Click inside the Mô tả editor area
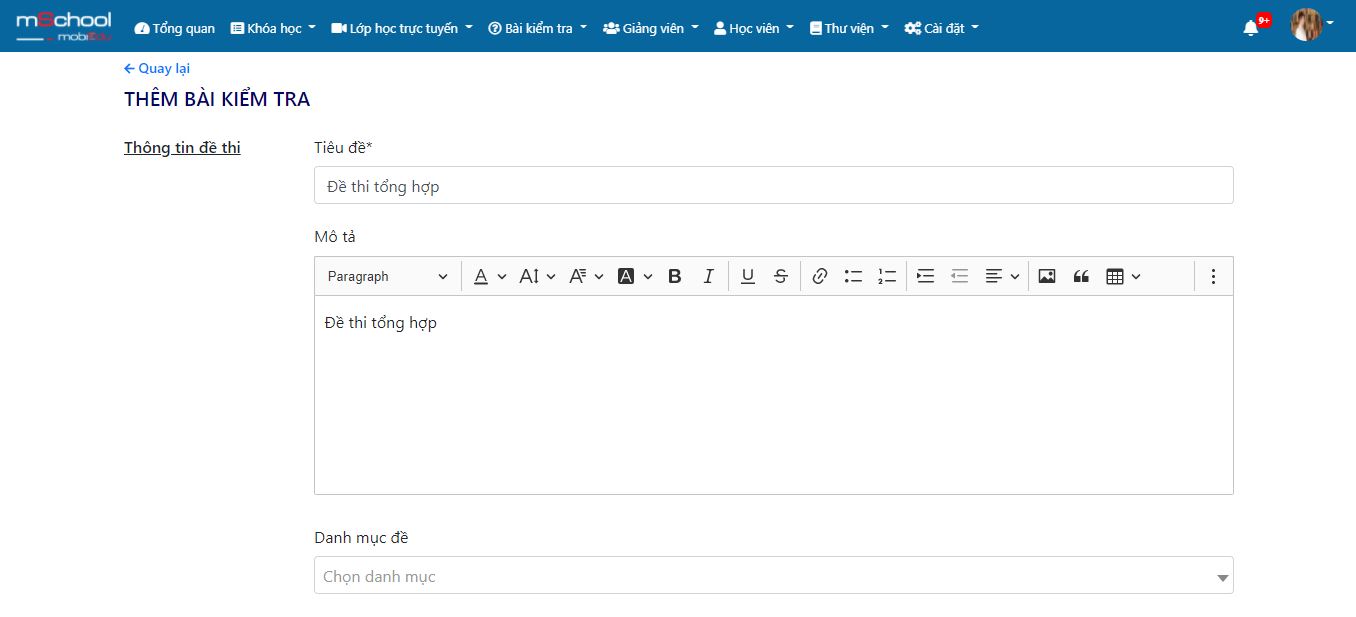This screenshot has height=617, width=1356. coord(773,395)
